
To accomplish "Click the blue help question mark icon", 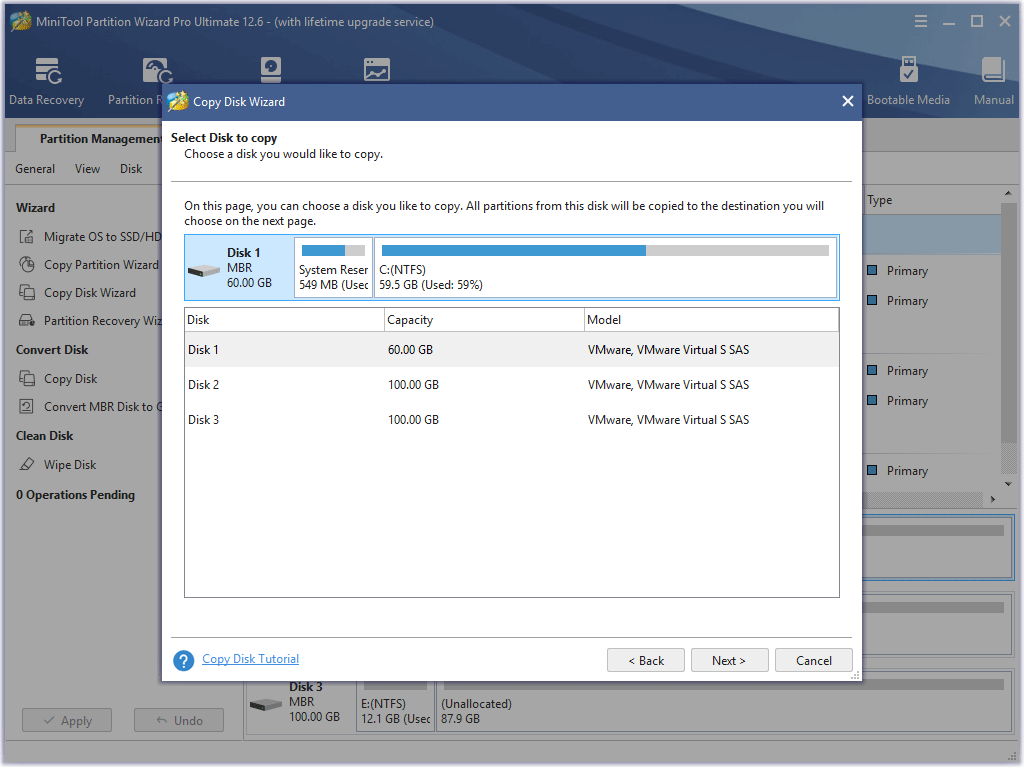I will (x=184, y=660).
